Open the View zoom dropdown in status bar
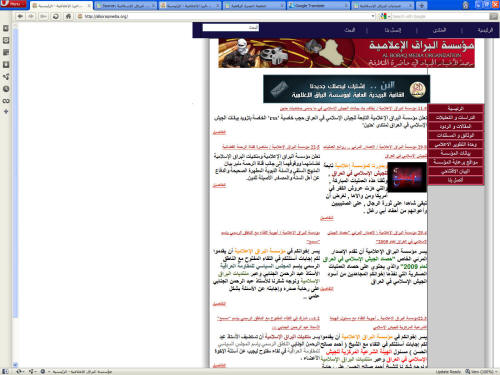500x375 pixels. click(481, 371)
